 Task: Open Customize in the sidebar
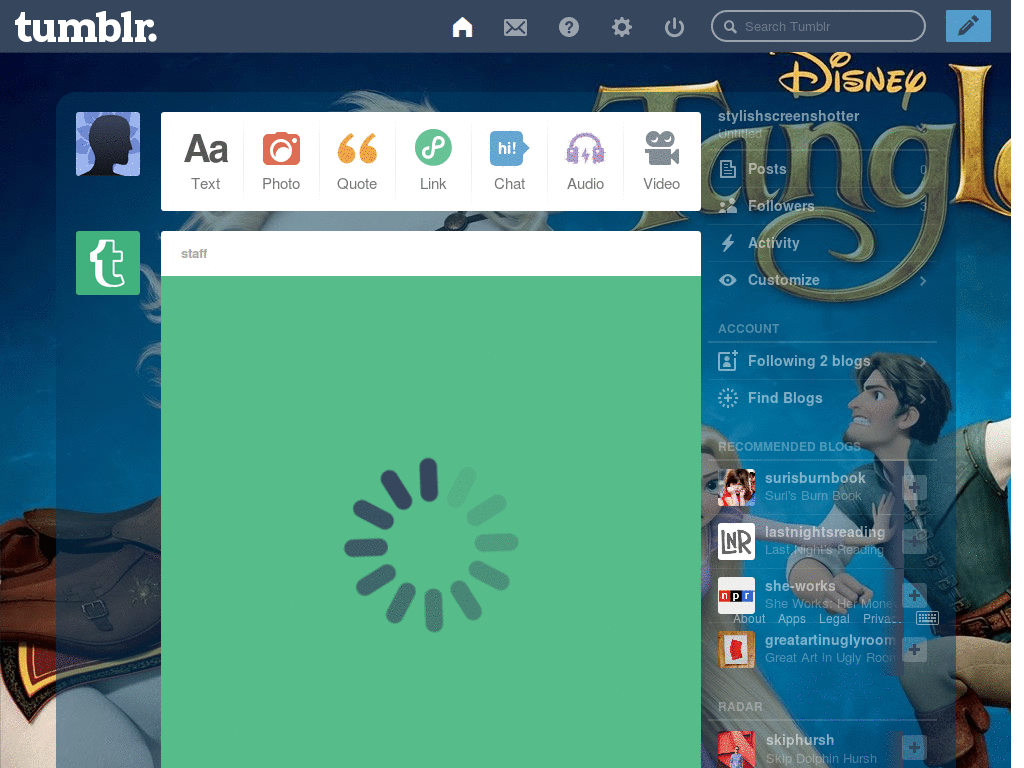(823, 280)
